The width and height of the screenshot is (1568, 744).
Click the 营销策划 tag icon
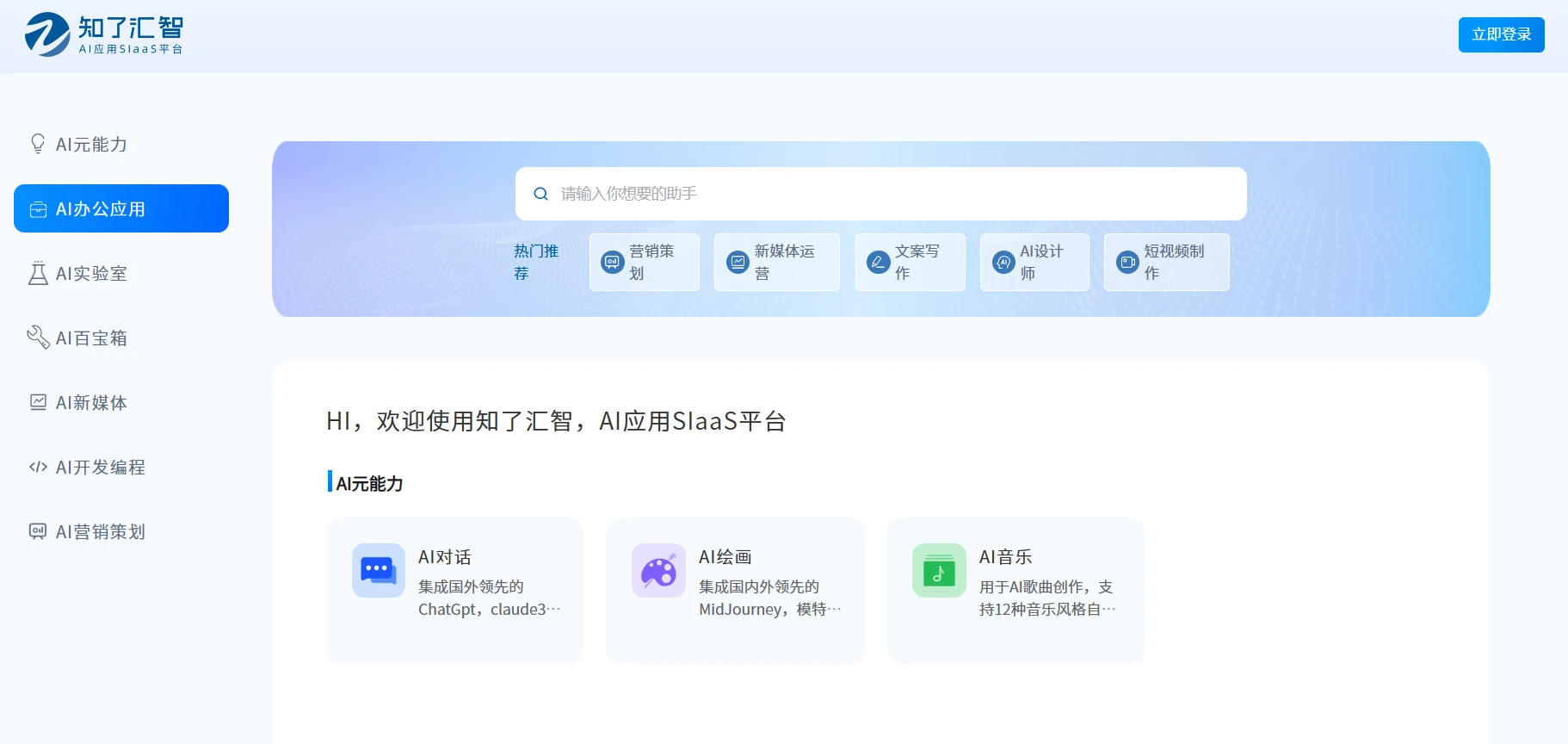(x=612, y=262)
